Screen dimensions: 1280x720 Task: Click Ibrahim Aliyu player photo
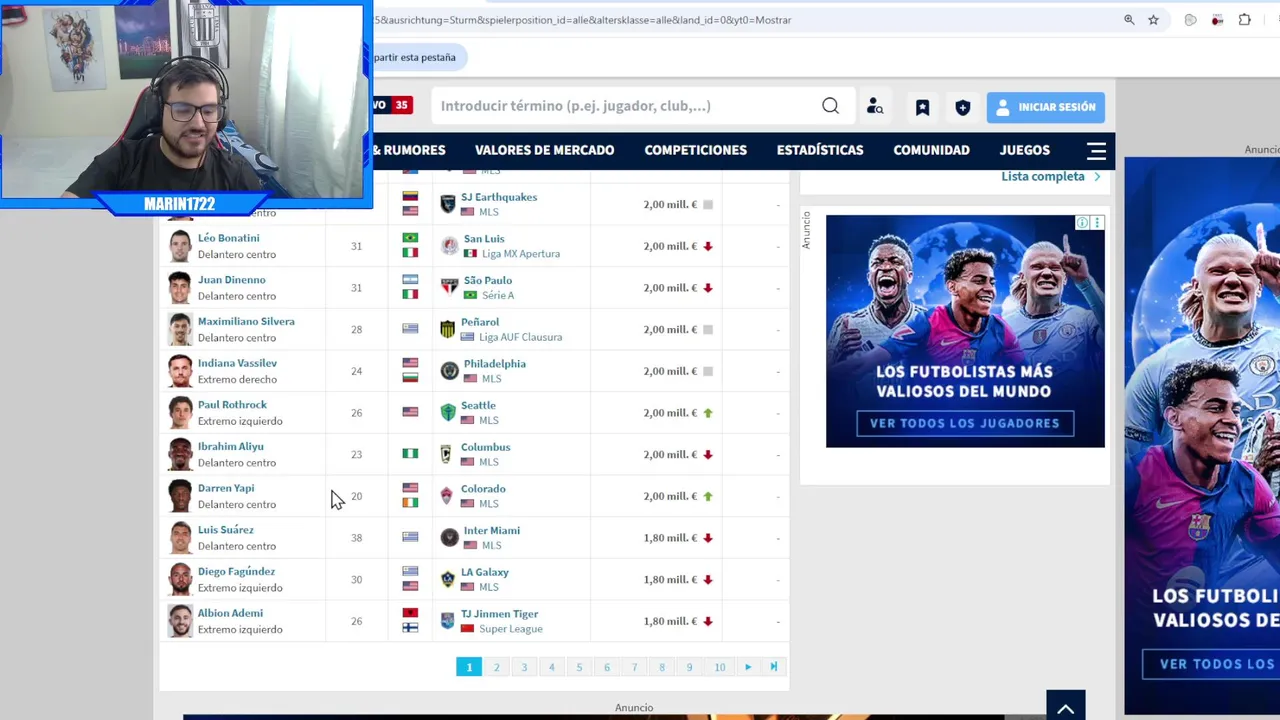pos(180,454)
